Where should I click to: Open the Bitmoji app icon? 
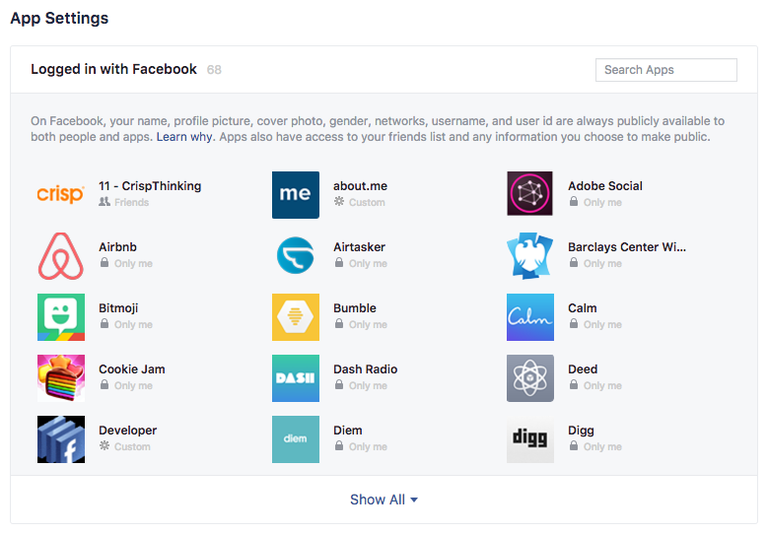[61, 317]
